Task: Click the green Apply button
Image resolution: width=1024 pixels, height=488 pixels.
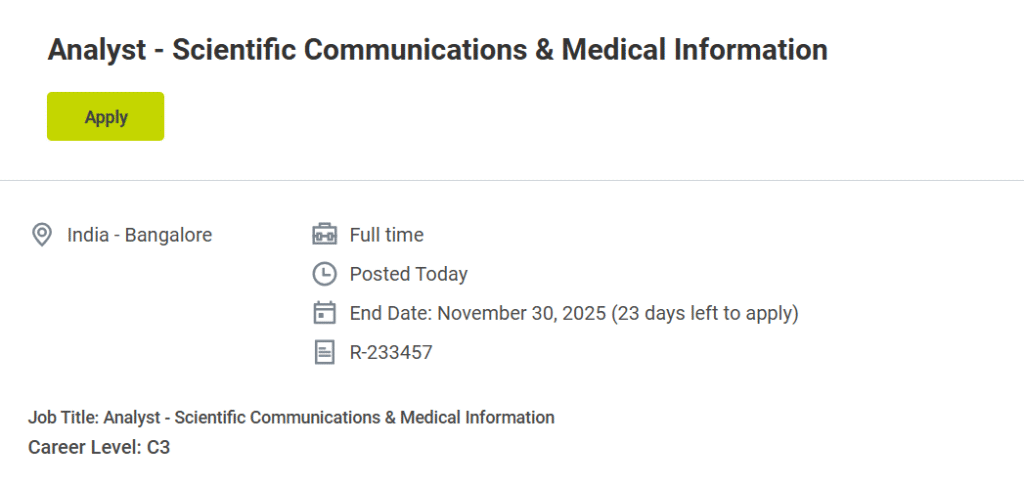Action: click(105, 117)
